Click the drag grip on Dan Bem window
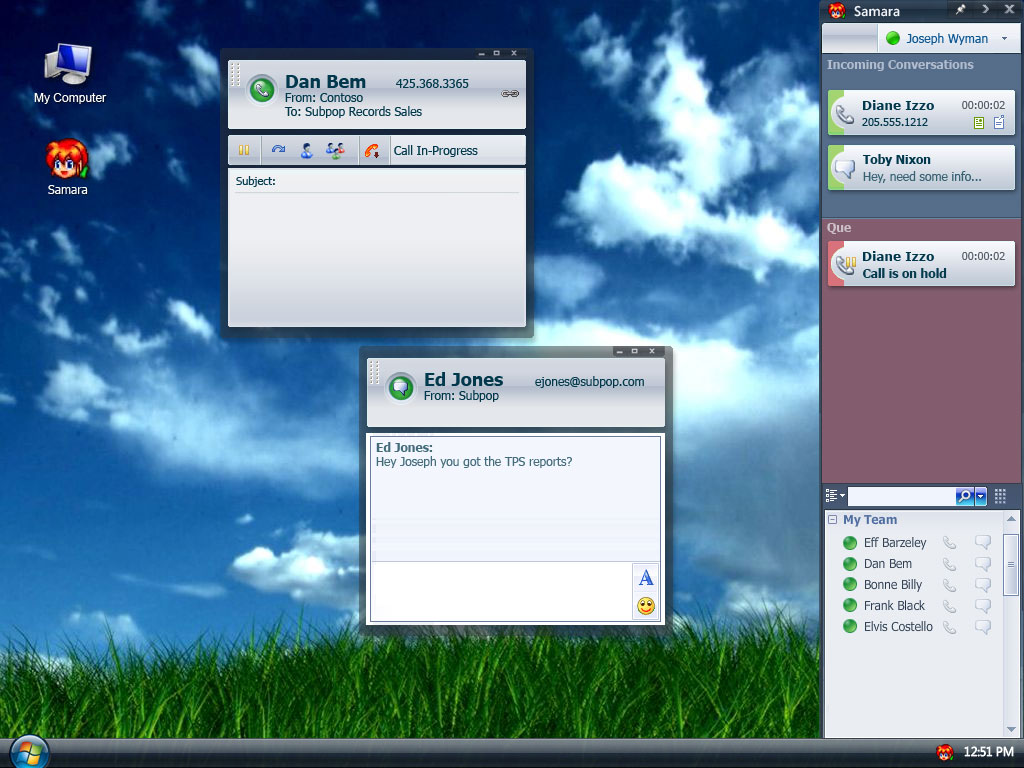The height and width of the screenshot is (768, 1024). pyautogui.click(x=236, y=74)
